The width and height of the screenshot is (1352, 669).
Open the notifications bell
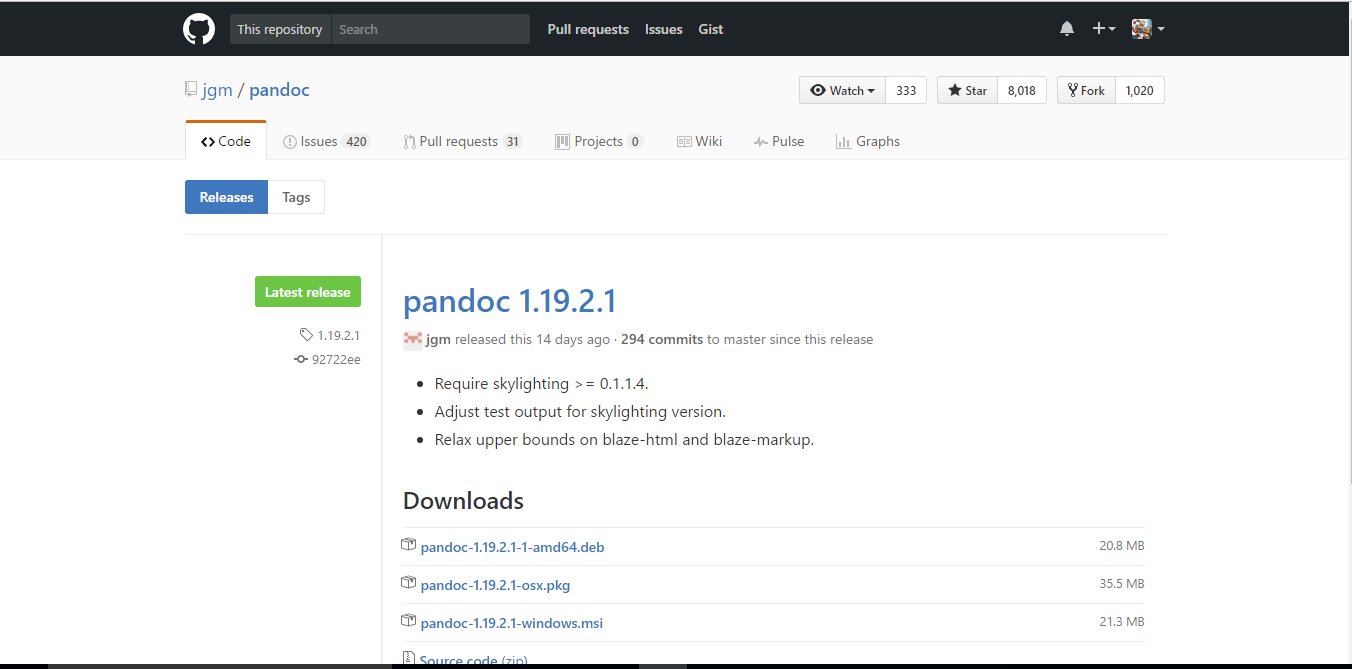pos(1067,29)
